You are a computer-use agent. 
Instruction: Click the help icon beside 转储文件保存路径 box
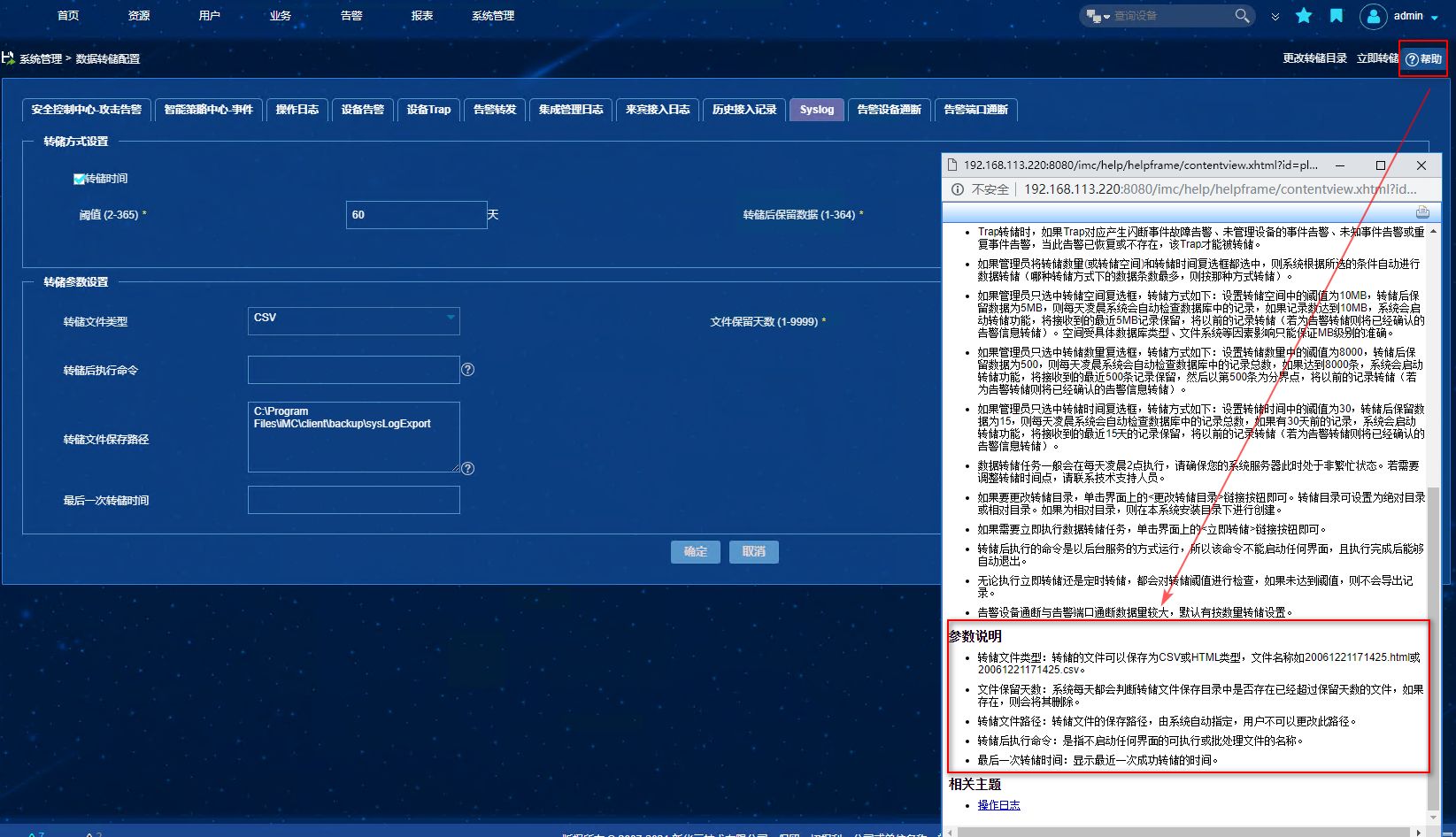[468, 468]
